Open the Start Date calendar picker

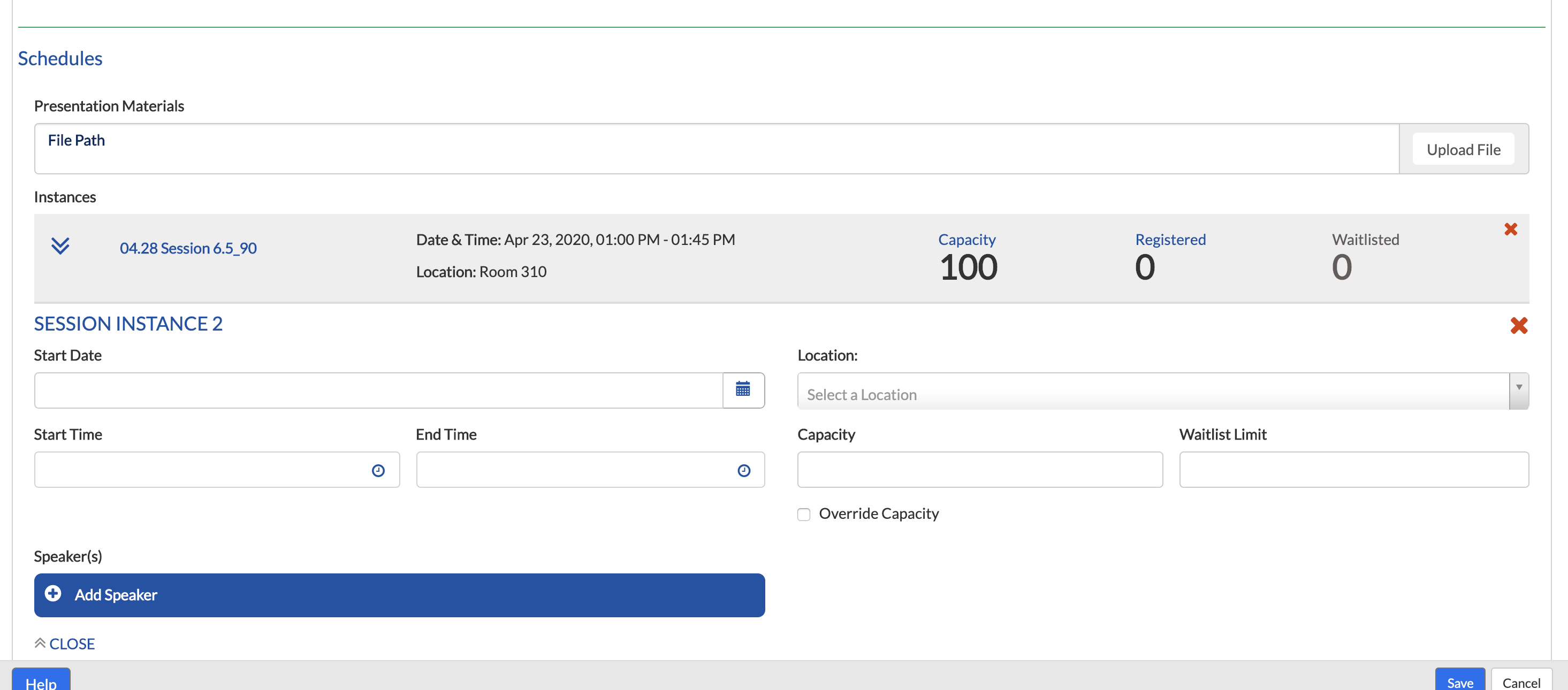point(743,390)
